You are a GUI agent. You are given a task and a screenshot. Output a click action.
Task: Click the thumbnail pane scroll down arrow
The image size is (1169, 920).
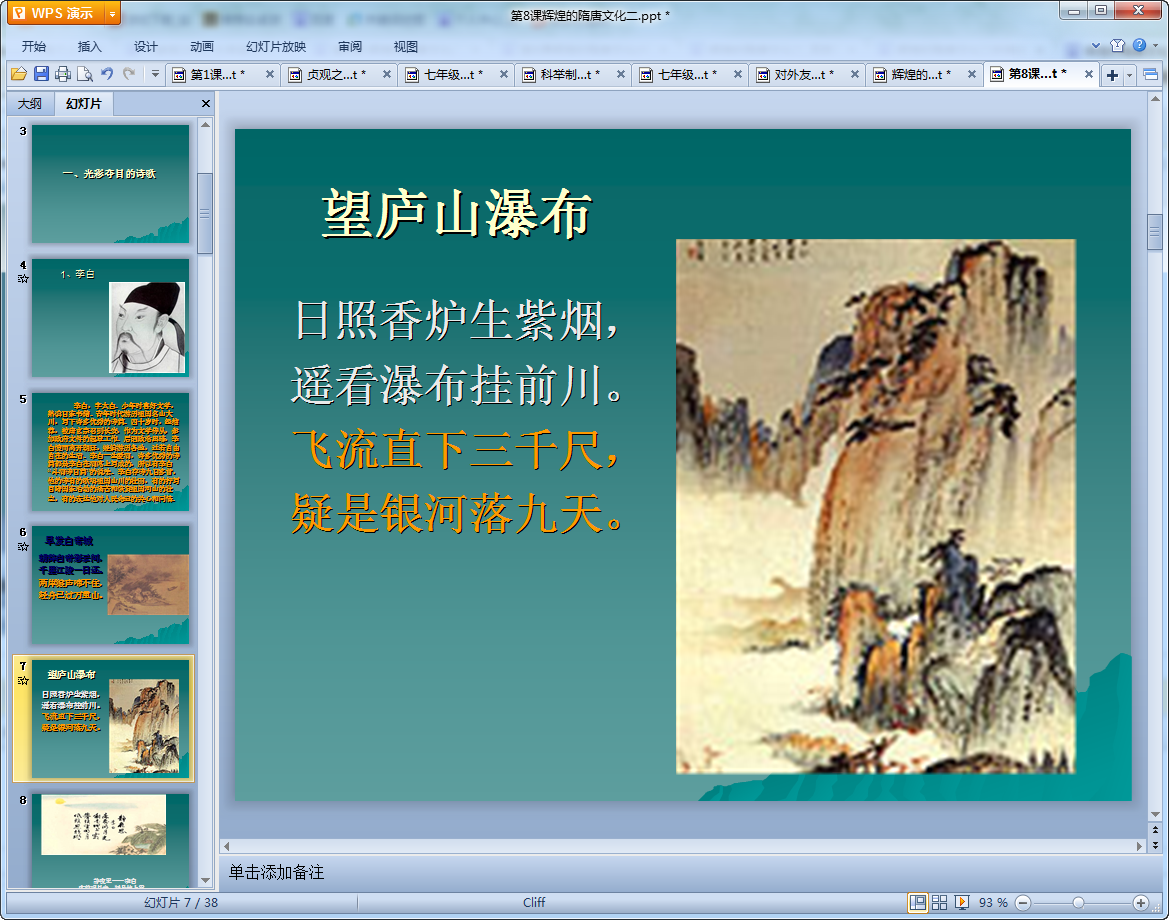point(205,880)
